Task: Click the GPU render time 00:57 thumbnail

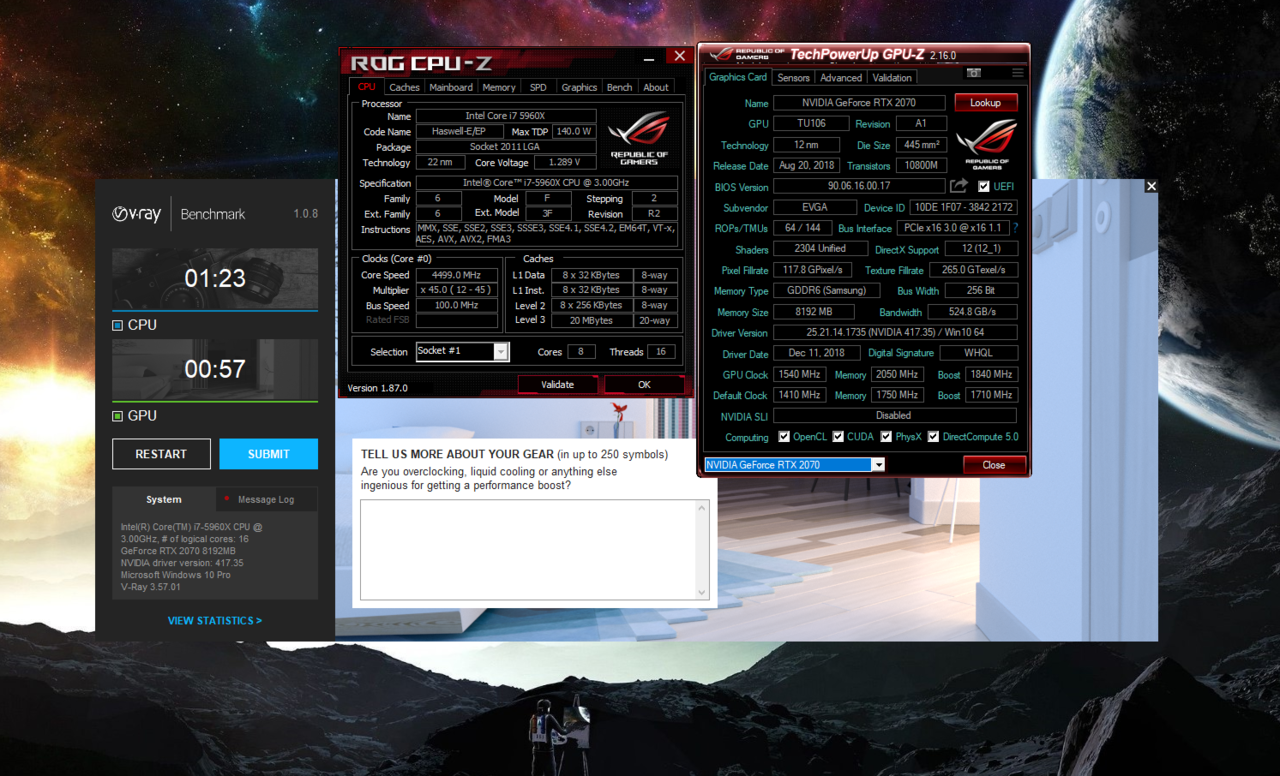Action: [215, 369]
